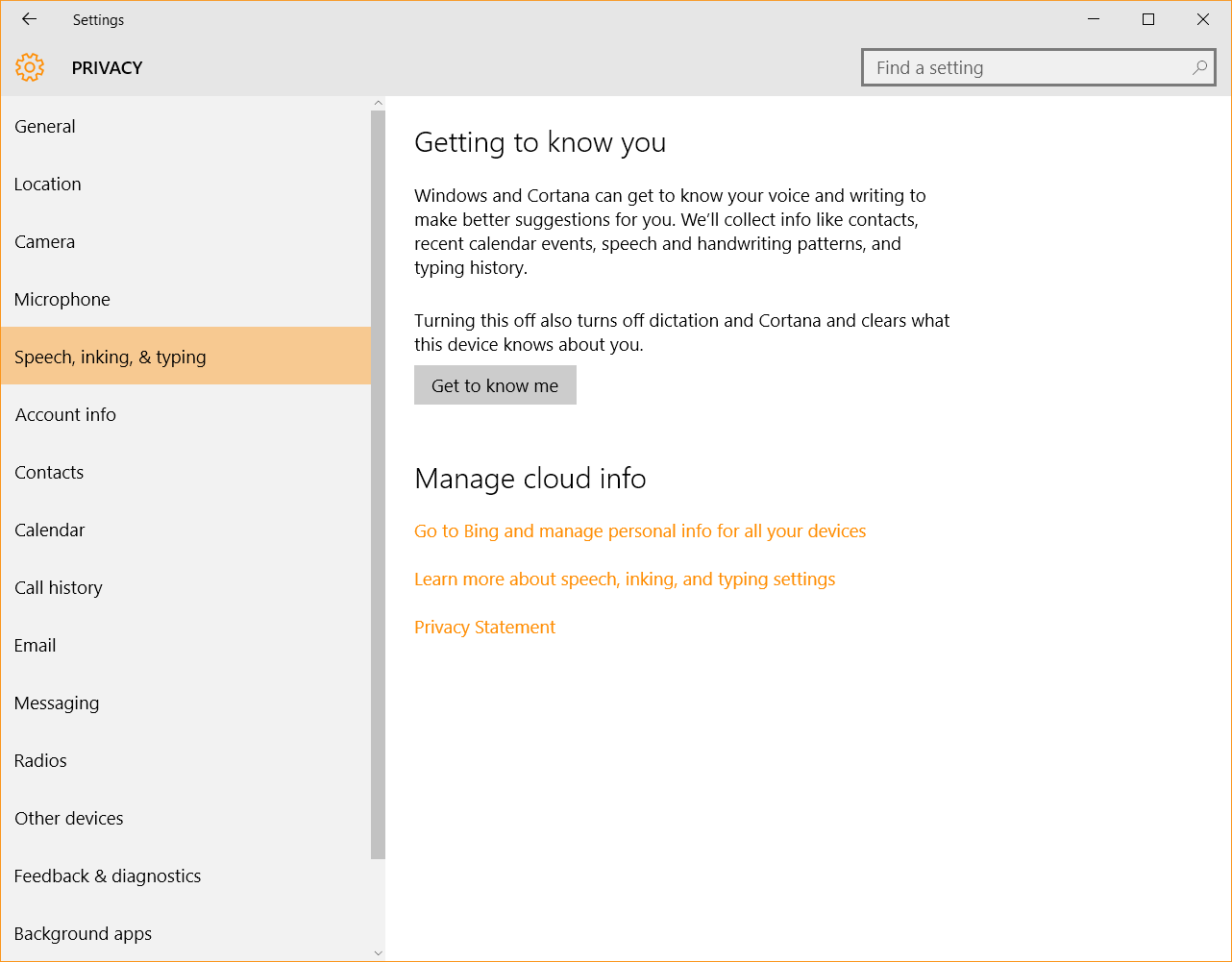Image resolution: width=1232 pixels, height=962 pixels.
Task: Focus the Find a setting search box
Action: tap(1039, 68)
